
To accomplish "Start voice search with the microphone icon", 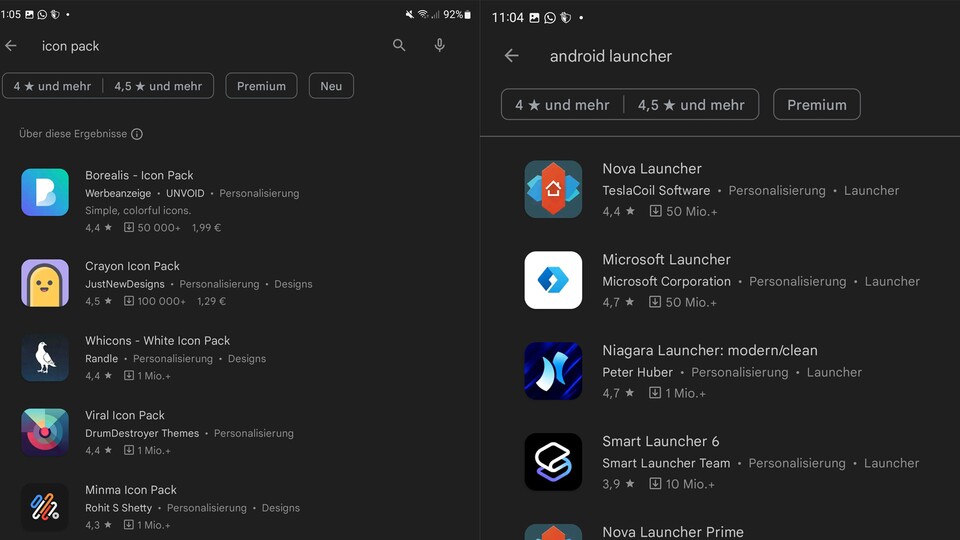I will pos(440,45).
